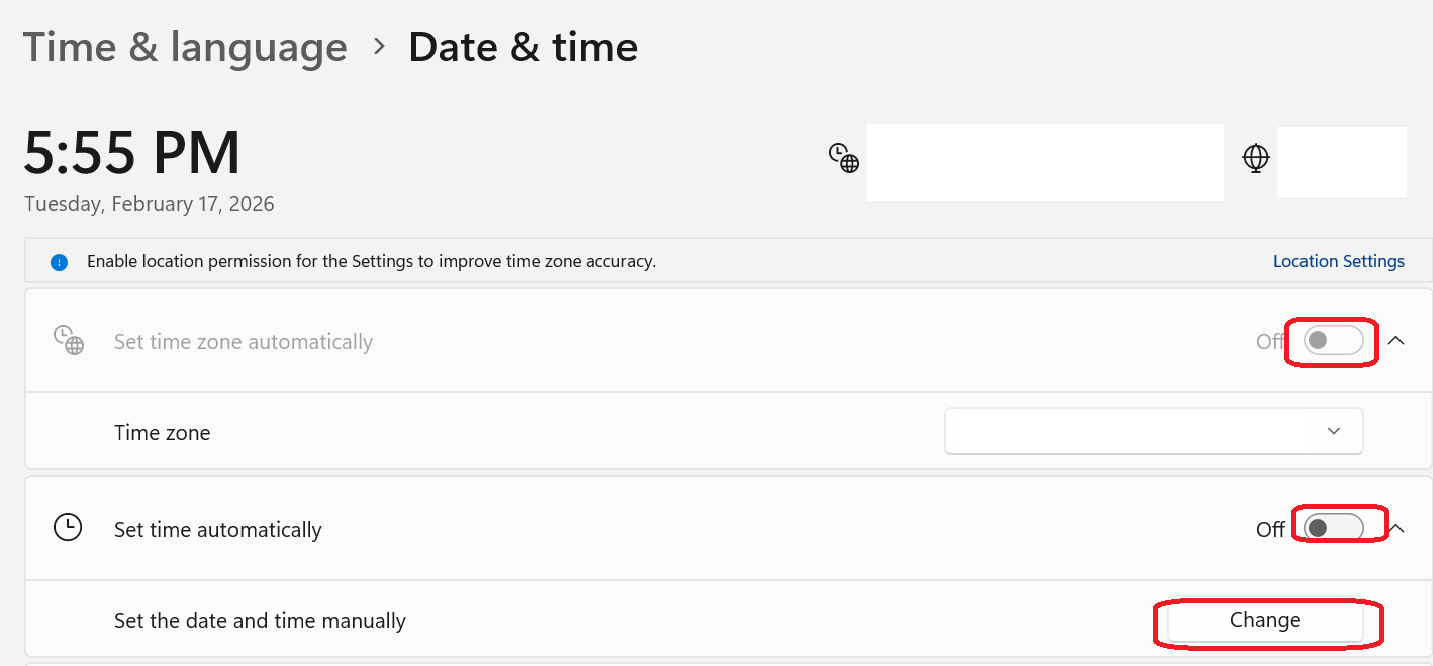Open the Location Settings link

pyautogui.click(x=1338, y=261)
